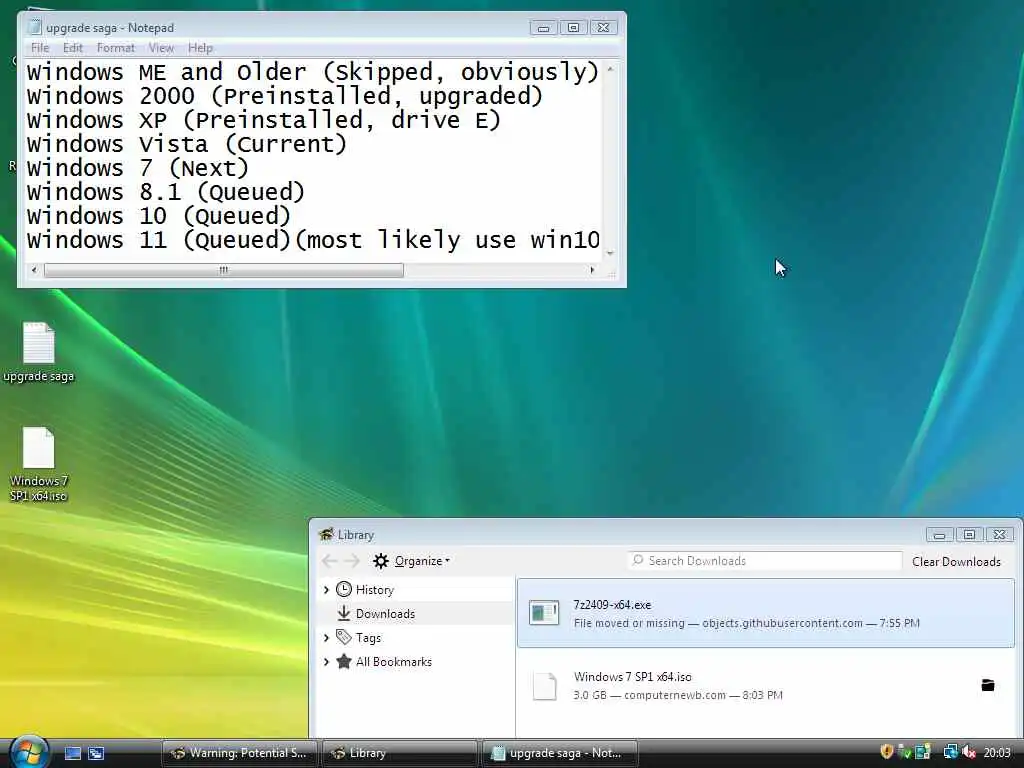Click the 'Windows 11 (Queued)' line in Notepad
This screenshot has height=768, width=1024.
[312, 240]
